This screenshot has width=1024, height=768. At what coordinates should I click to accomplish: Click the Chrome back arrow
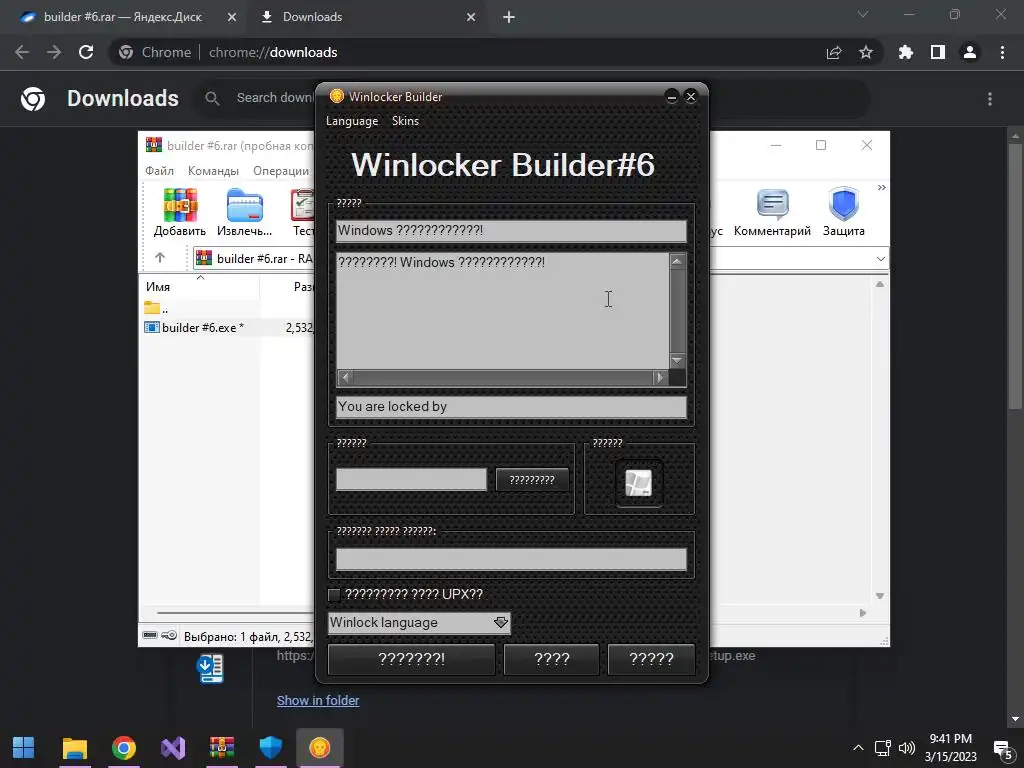click(22, 52)
